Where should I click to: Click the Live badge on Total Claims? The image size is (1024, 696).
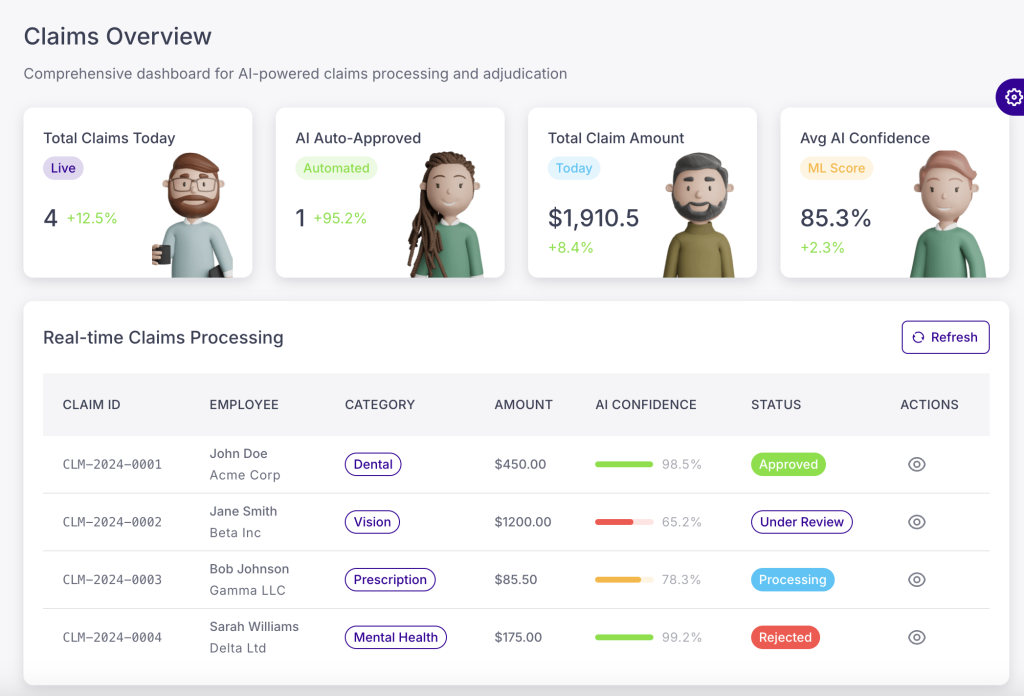[63, 168]
